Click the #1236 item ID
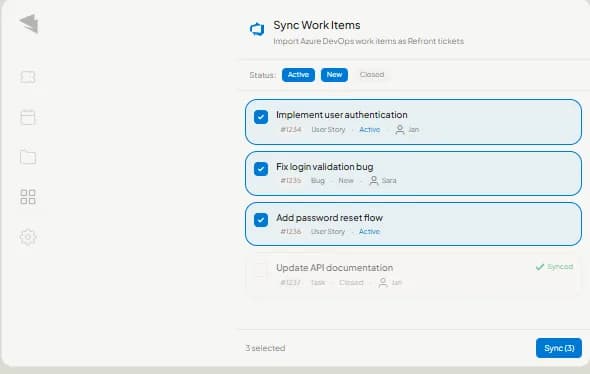The image size is (590, 374). (x=291, y=231)
